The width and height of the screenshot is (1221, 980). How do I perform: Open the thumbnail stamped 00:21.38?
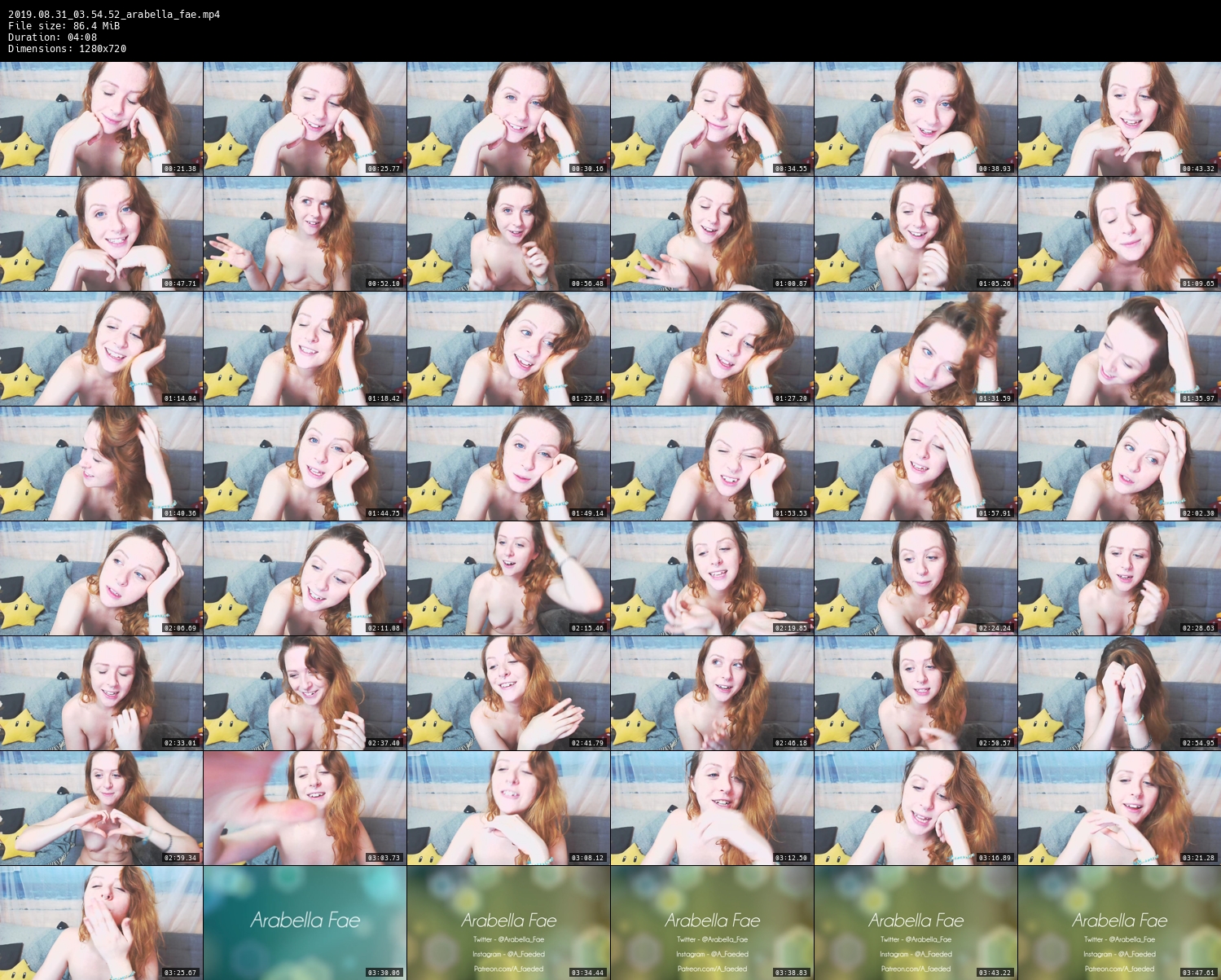click(101, 119)
